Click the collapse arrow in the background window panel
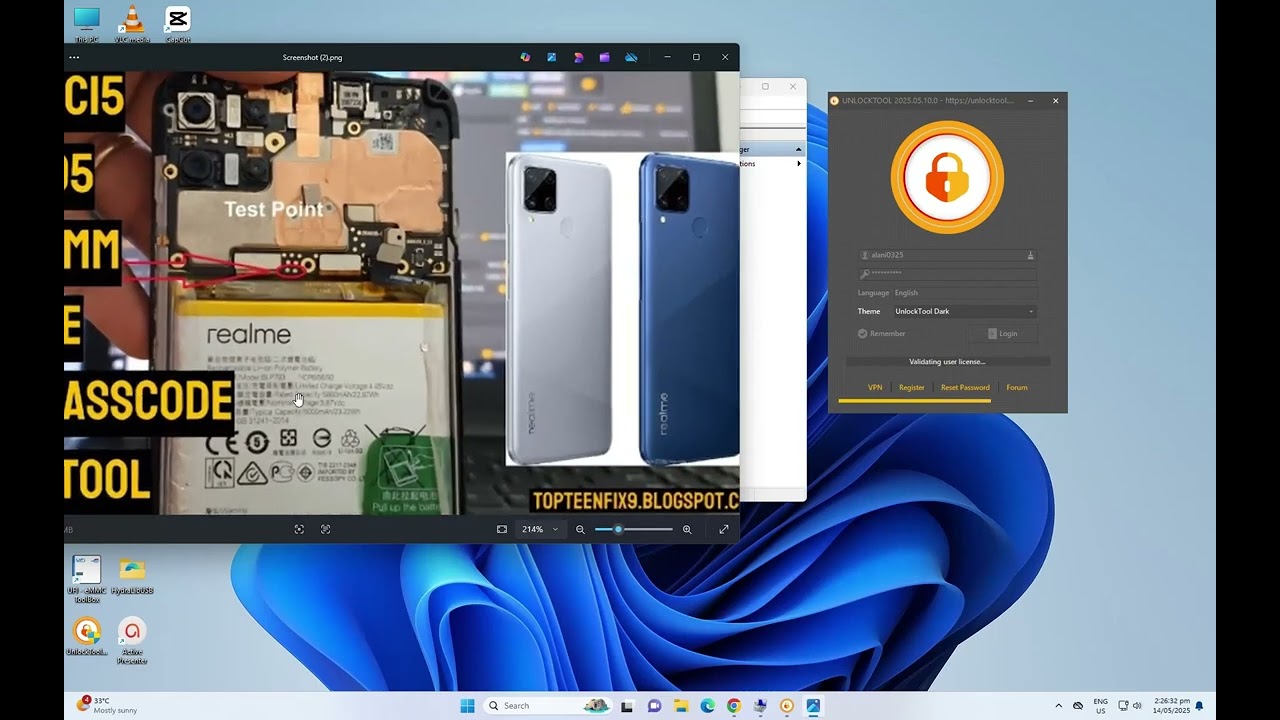Image resolution: width=1280 pixels, height=720 pixels. point(798,149)
